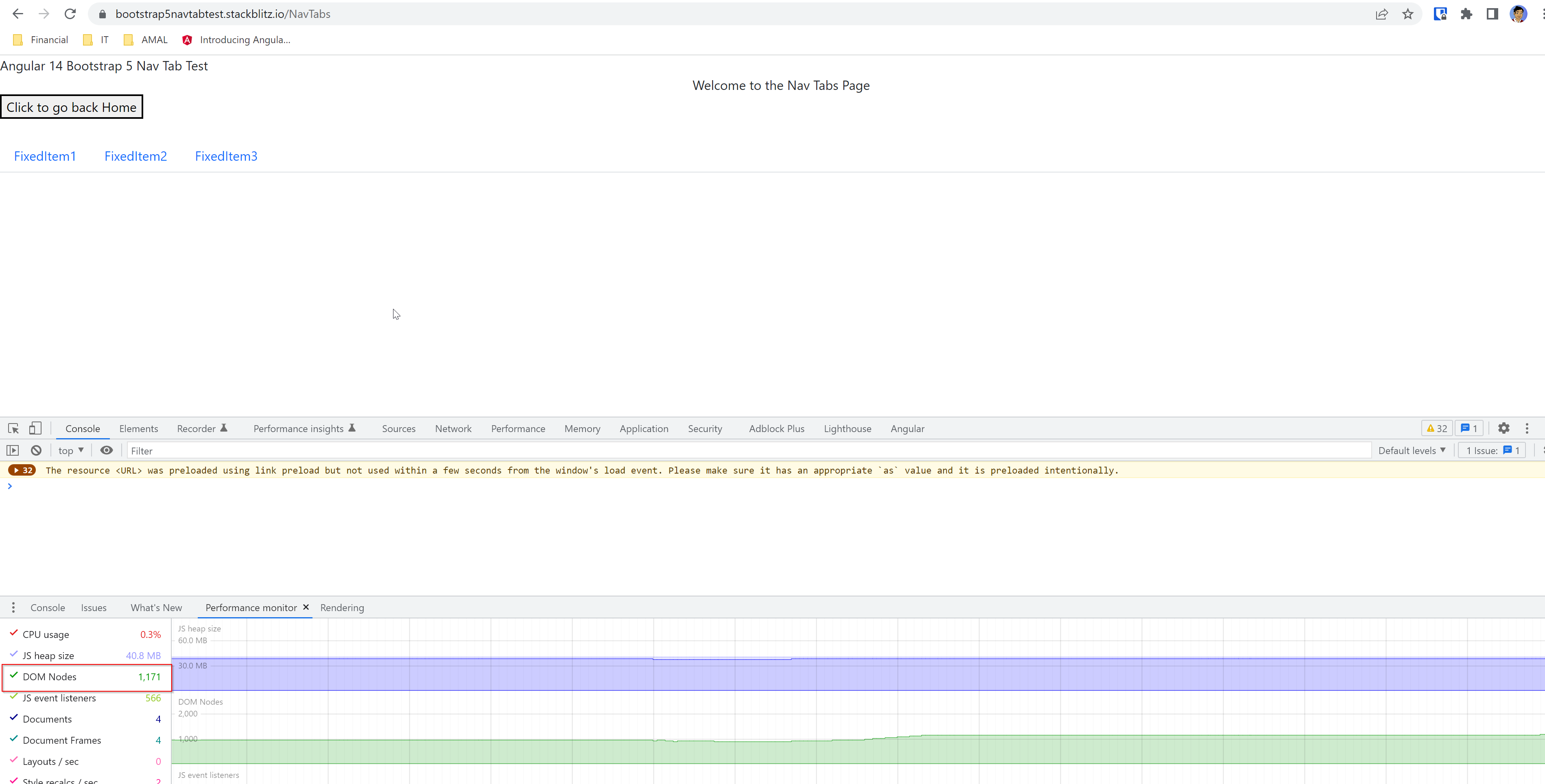1545x784 pixels.
Task: Create live expression with eye icon
Action: click(106, 450)
